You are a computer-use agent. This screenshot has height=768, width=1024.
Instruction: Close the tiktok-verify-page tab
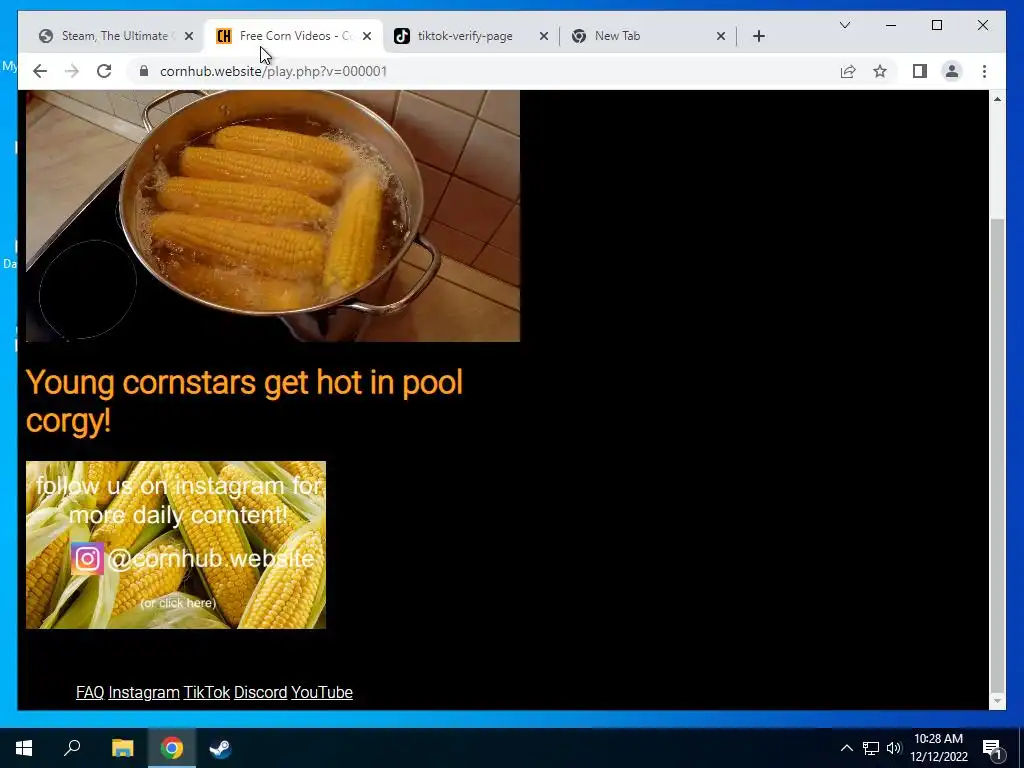pyautogui.click(x=543, y=36)
